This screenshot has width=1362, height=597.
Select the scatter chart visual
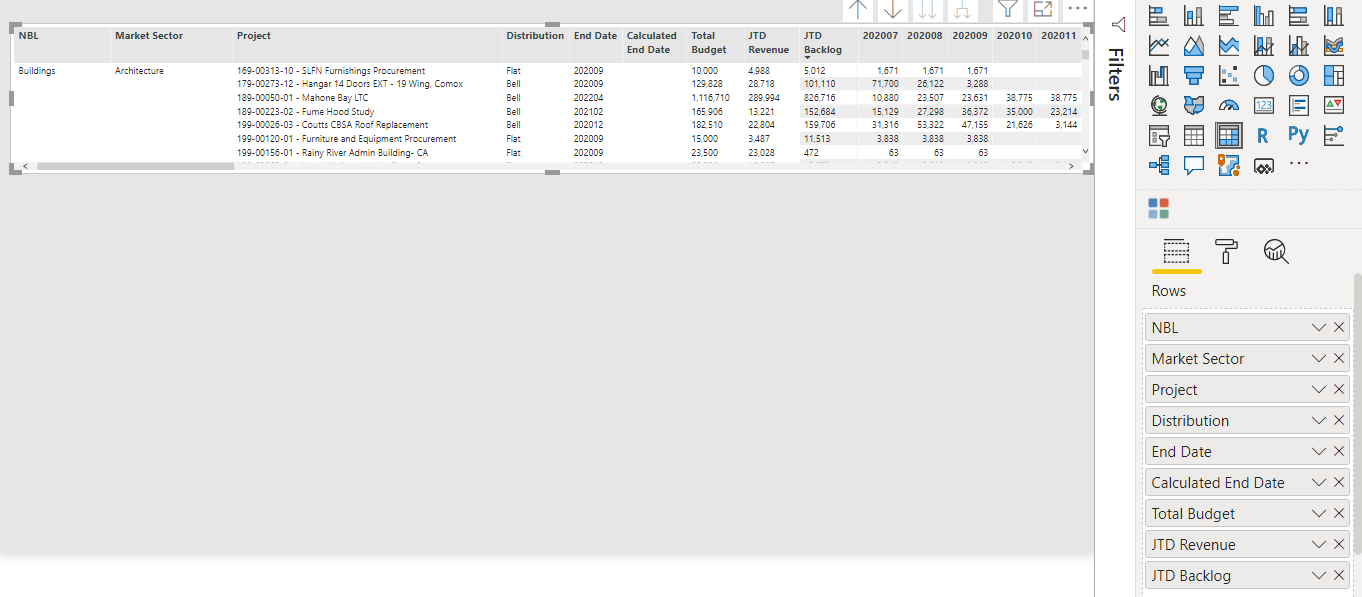1229,75
